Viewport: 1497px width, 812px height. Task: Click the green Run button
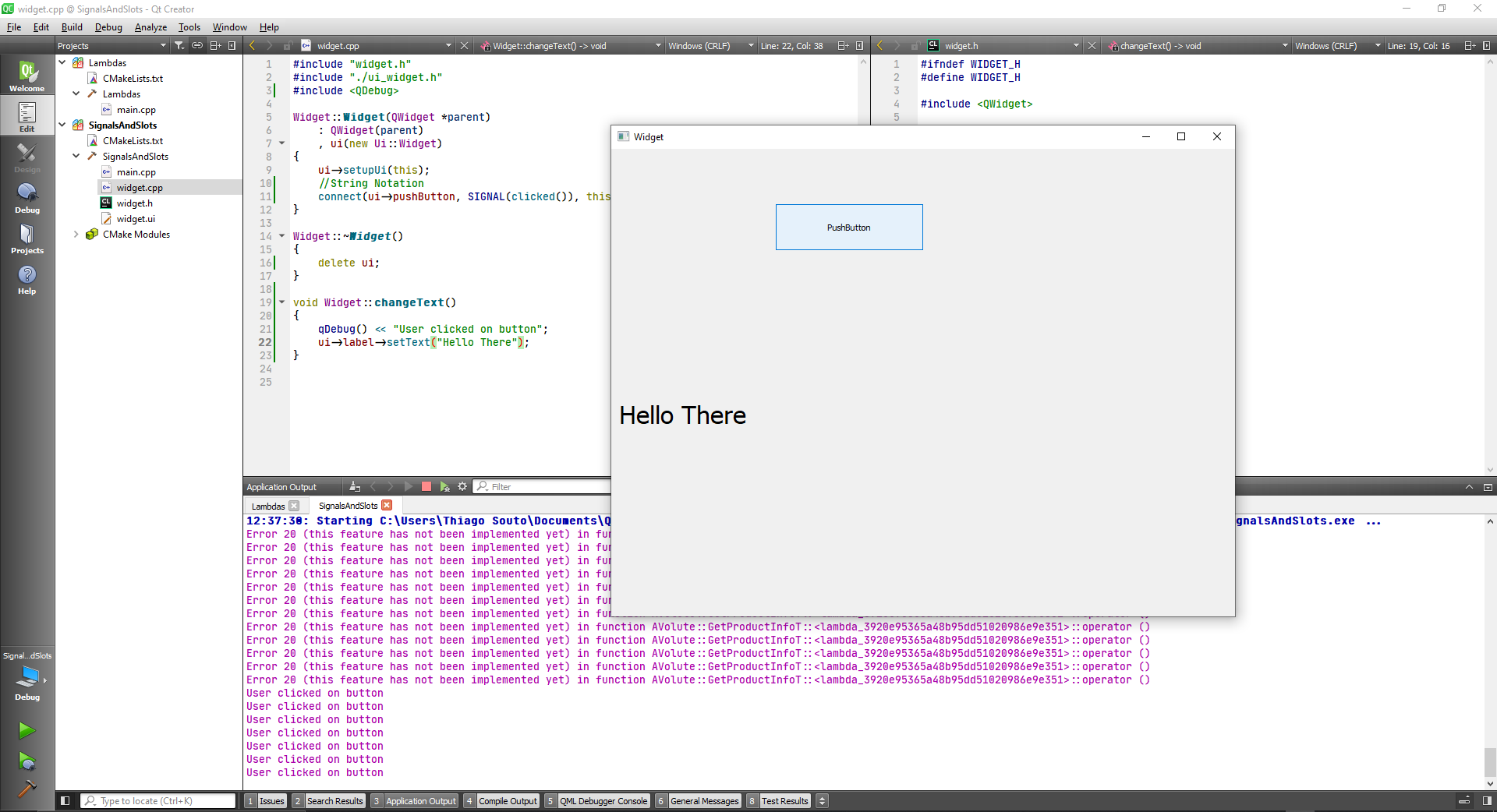tap(27, 730)
